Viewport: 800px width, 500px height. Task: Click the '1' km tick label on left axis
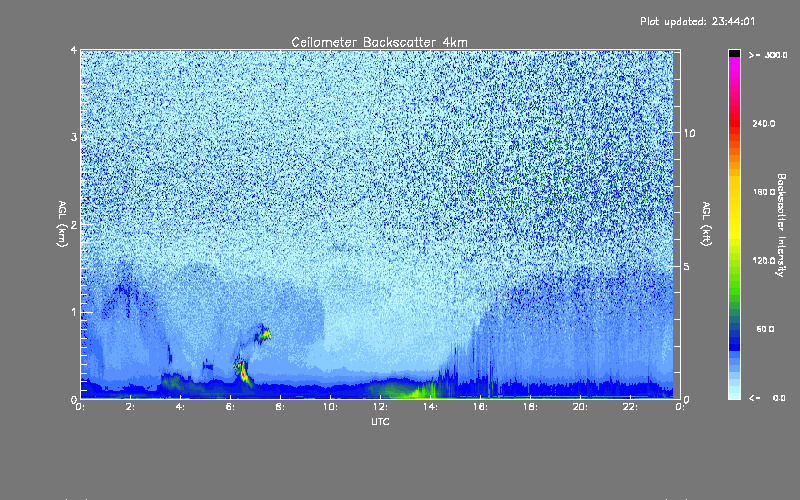point(74,312)
